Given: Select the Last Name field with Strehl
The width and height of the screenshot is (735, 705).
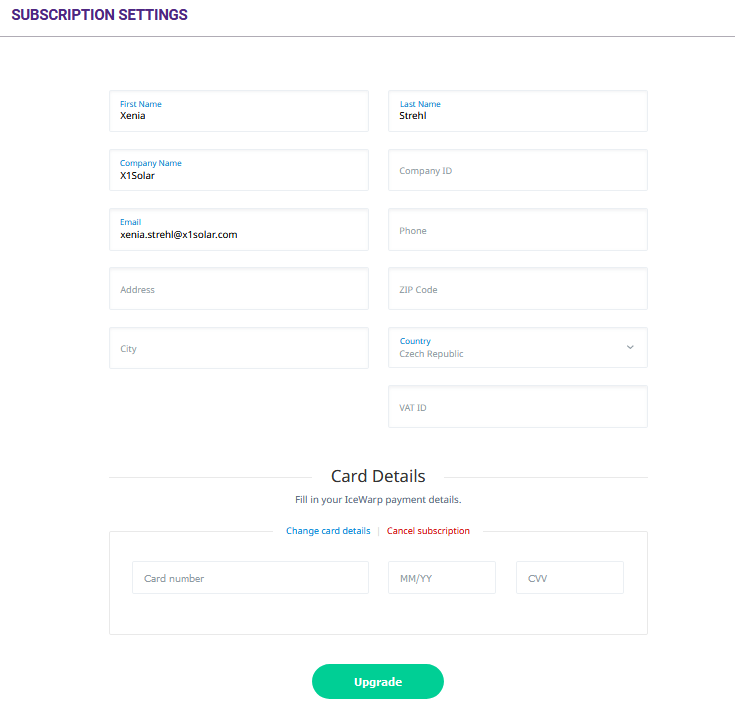Looking at the screenshot, I should tap(518, 111).
